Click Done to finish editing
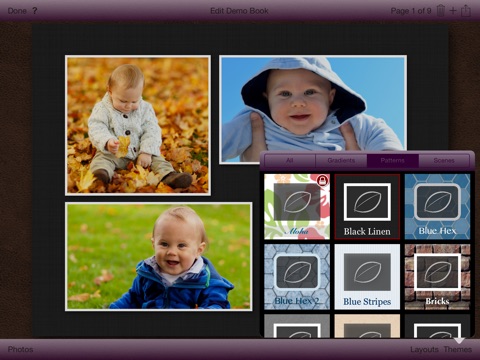 [17, 11]
